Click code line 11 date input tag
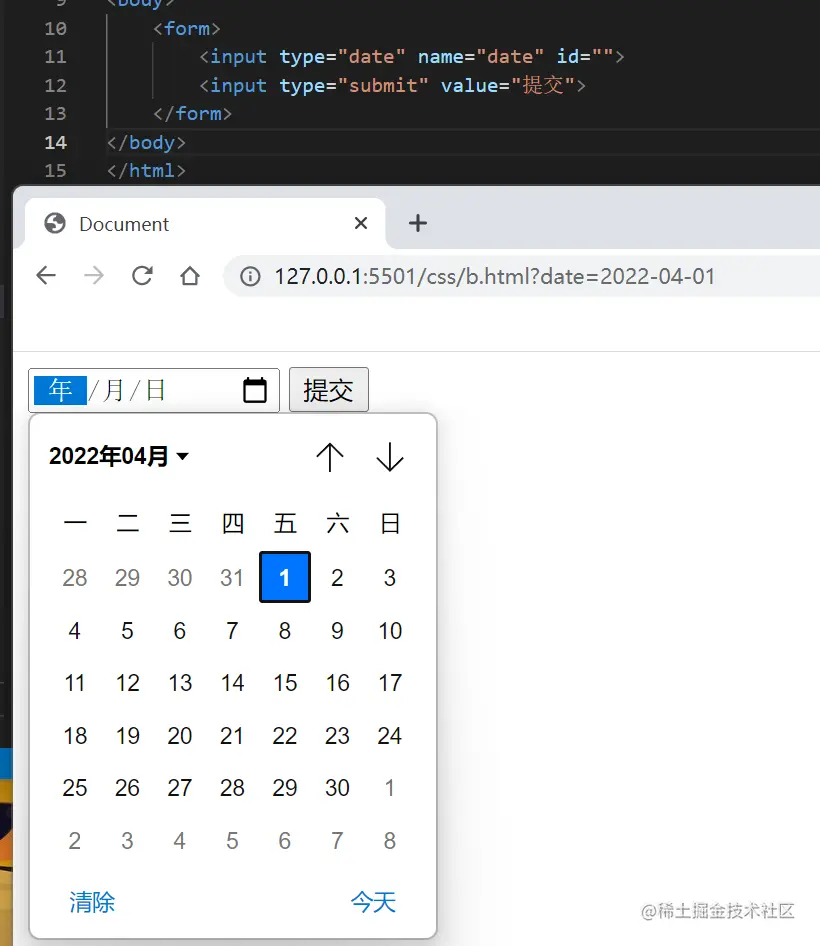This screenshot has width=820, height=946. (x=412, y=57)
